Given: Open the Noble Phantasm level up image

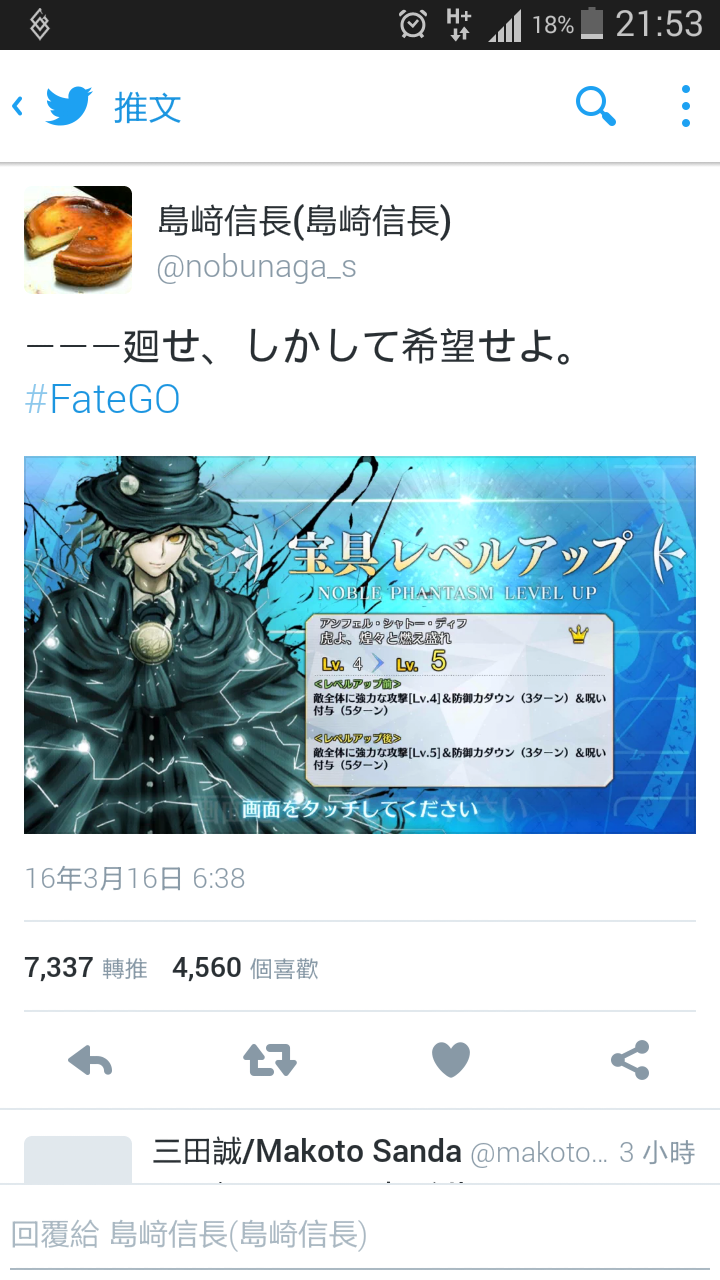Looking at the screenshot, I should 360,645.
